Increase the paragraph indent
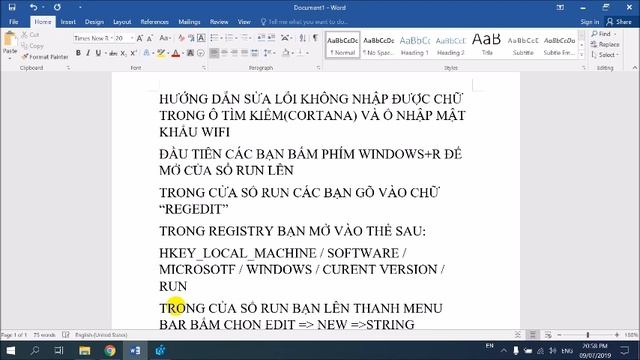 (271, 38)
